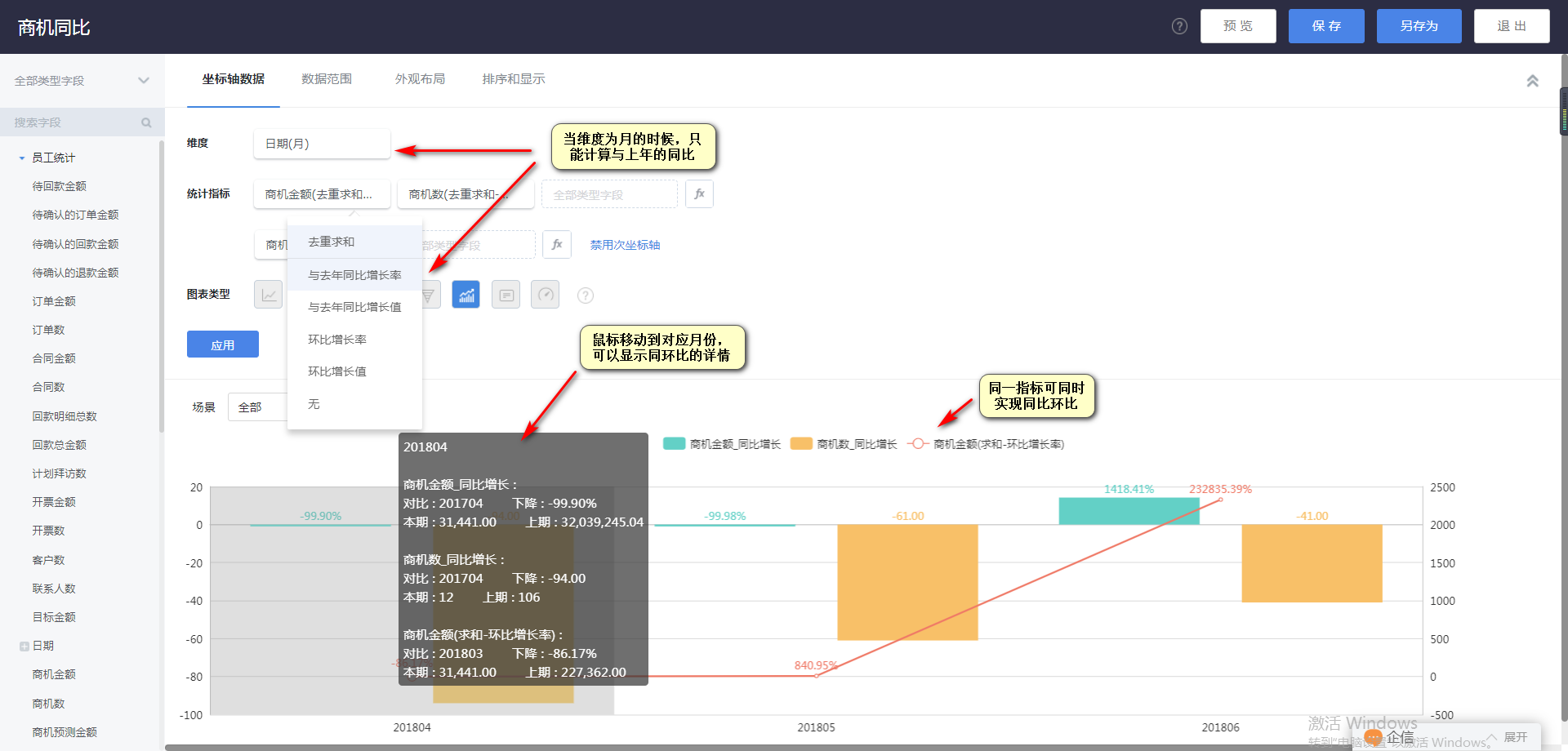Select 目标金额 field
This screenshot has height=751, width=1568.
54,617
